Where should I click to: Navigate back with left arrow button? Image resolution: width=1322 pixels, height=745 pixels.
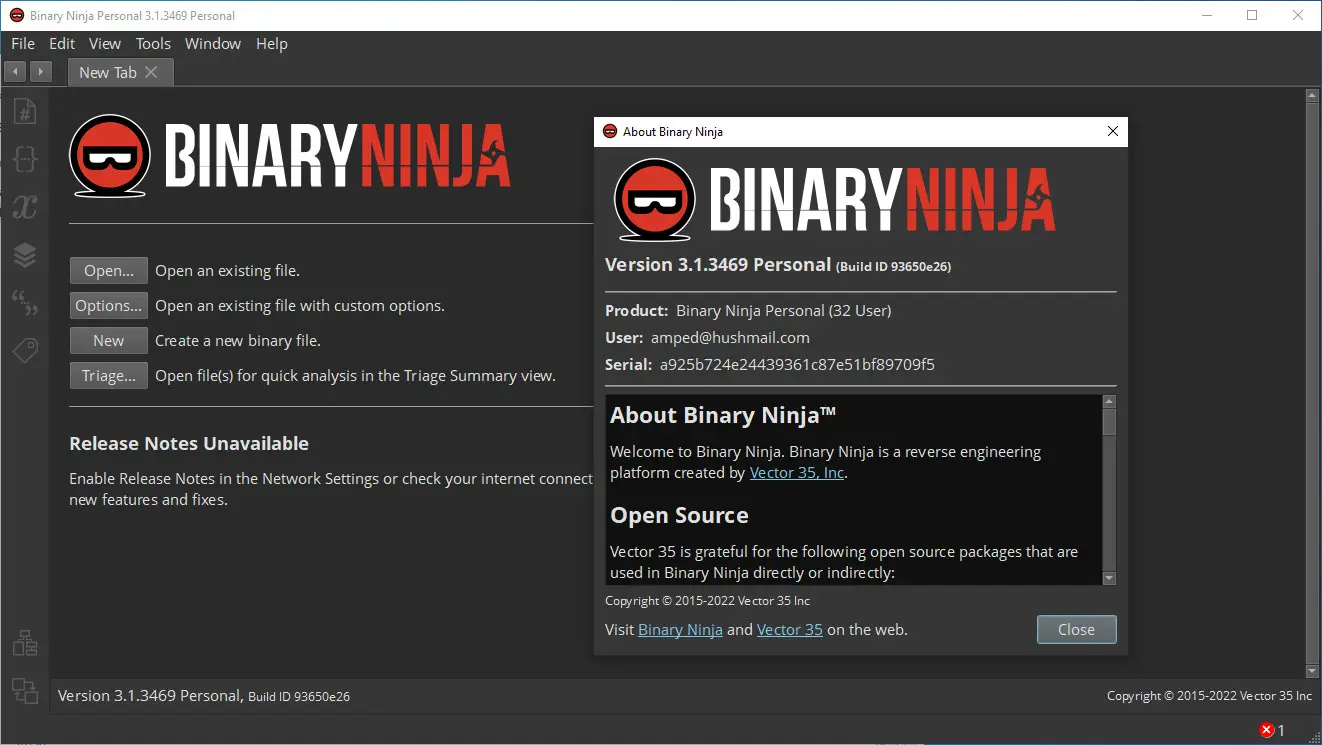tap(16, 72)
